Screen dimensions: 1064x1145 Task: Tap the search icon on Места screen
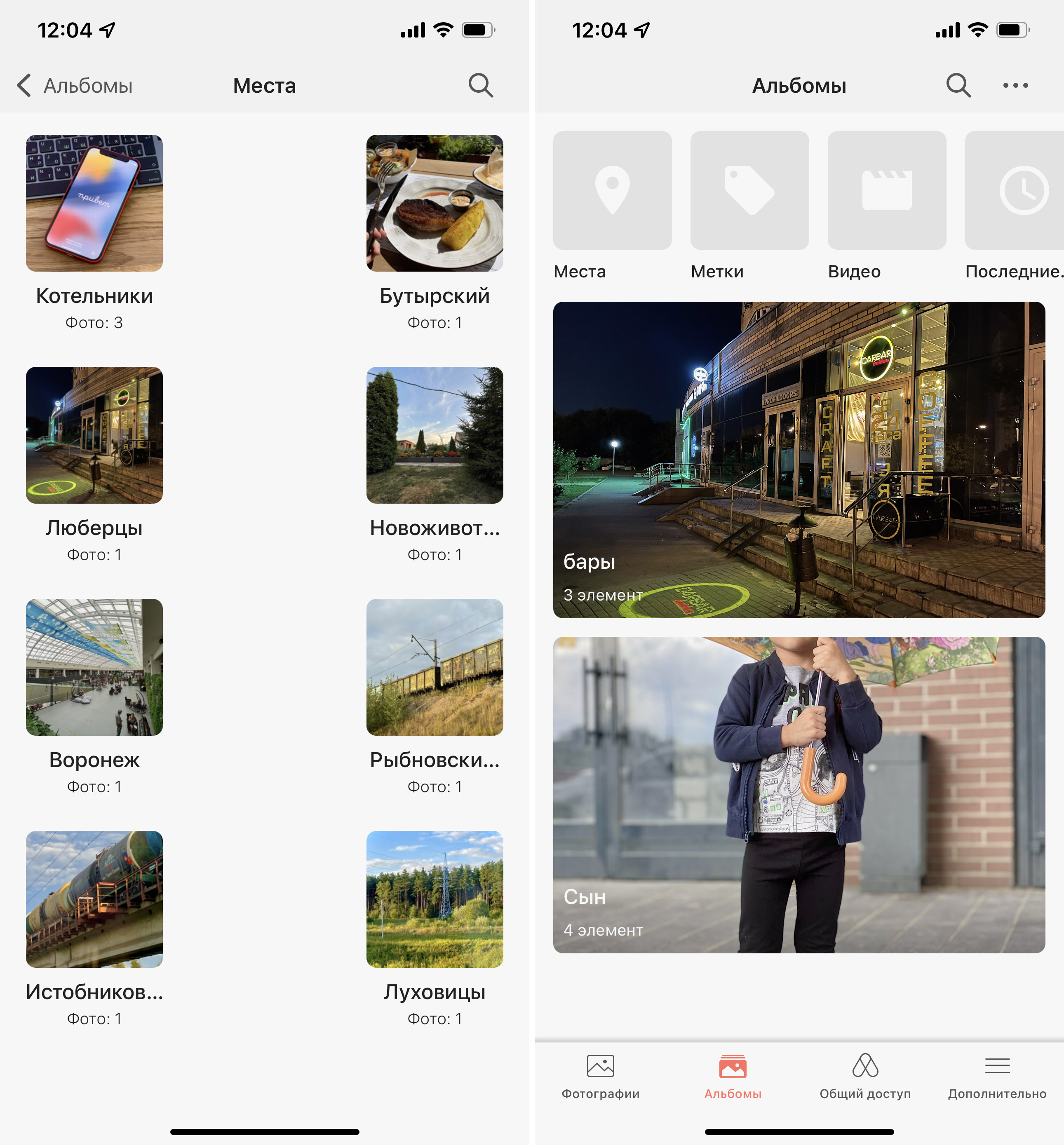click(x=480, y=85)
